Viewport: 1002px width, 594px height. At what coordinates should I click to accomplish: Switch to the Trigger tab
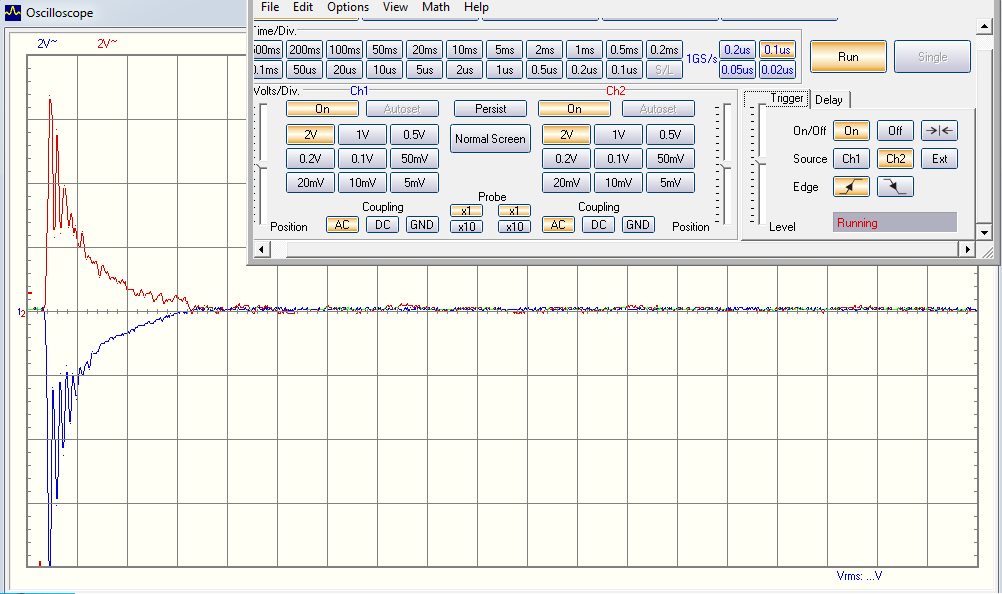point(786,98)
